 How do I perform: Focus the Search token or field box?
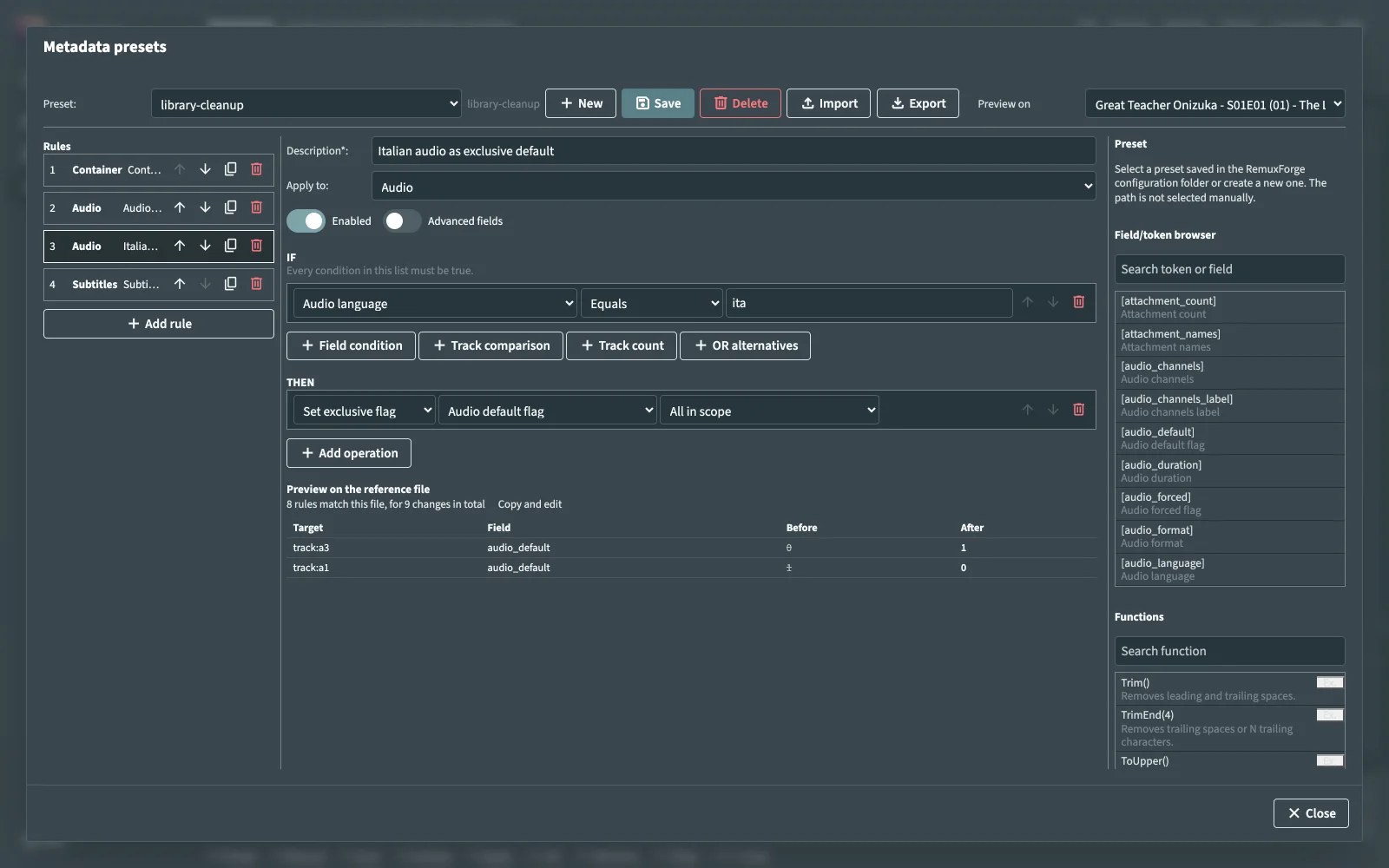click(1229, 269)
